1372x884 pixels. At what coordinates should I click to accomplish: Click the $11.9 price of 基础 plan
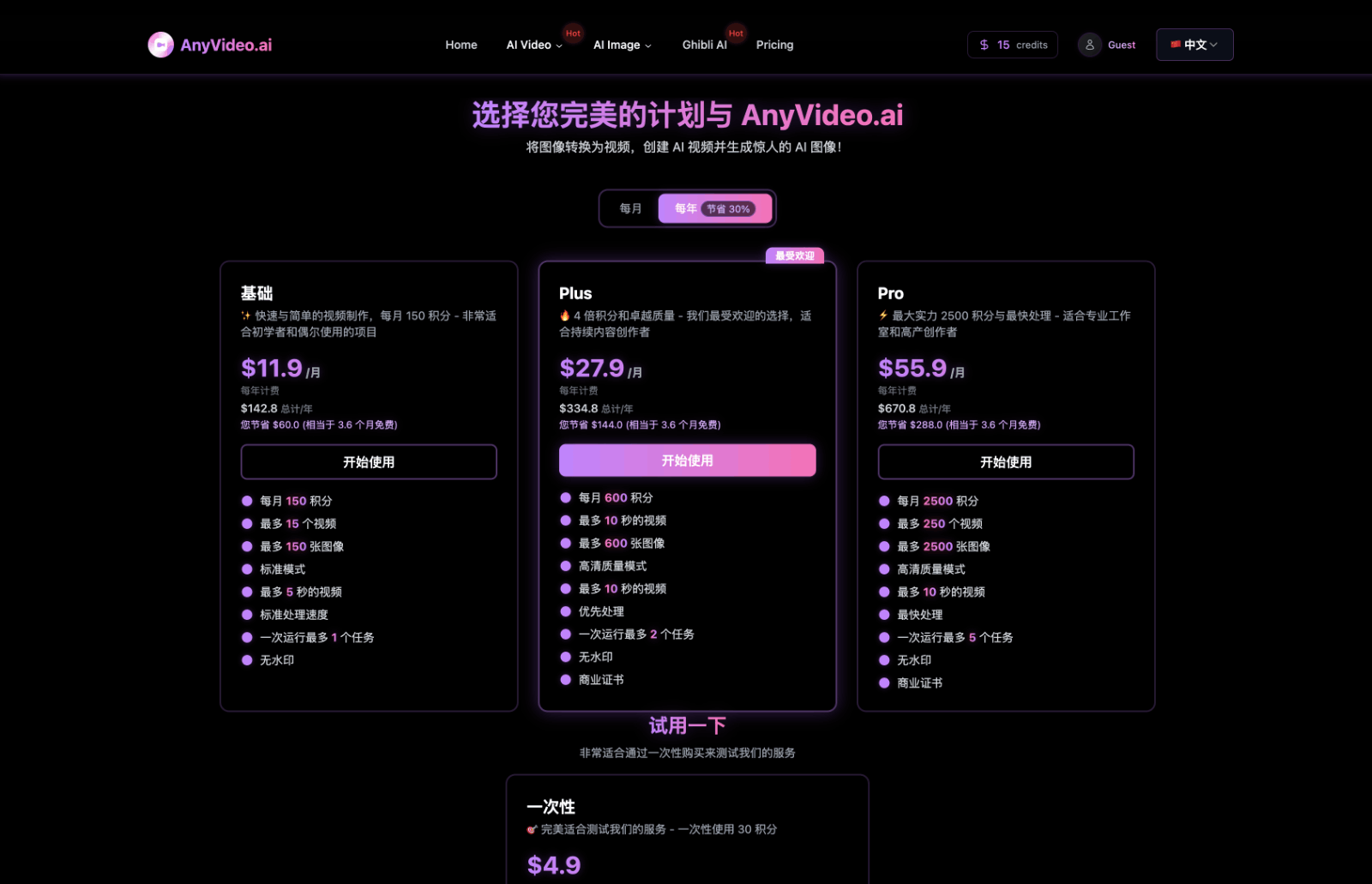coord(272,368)
